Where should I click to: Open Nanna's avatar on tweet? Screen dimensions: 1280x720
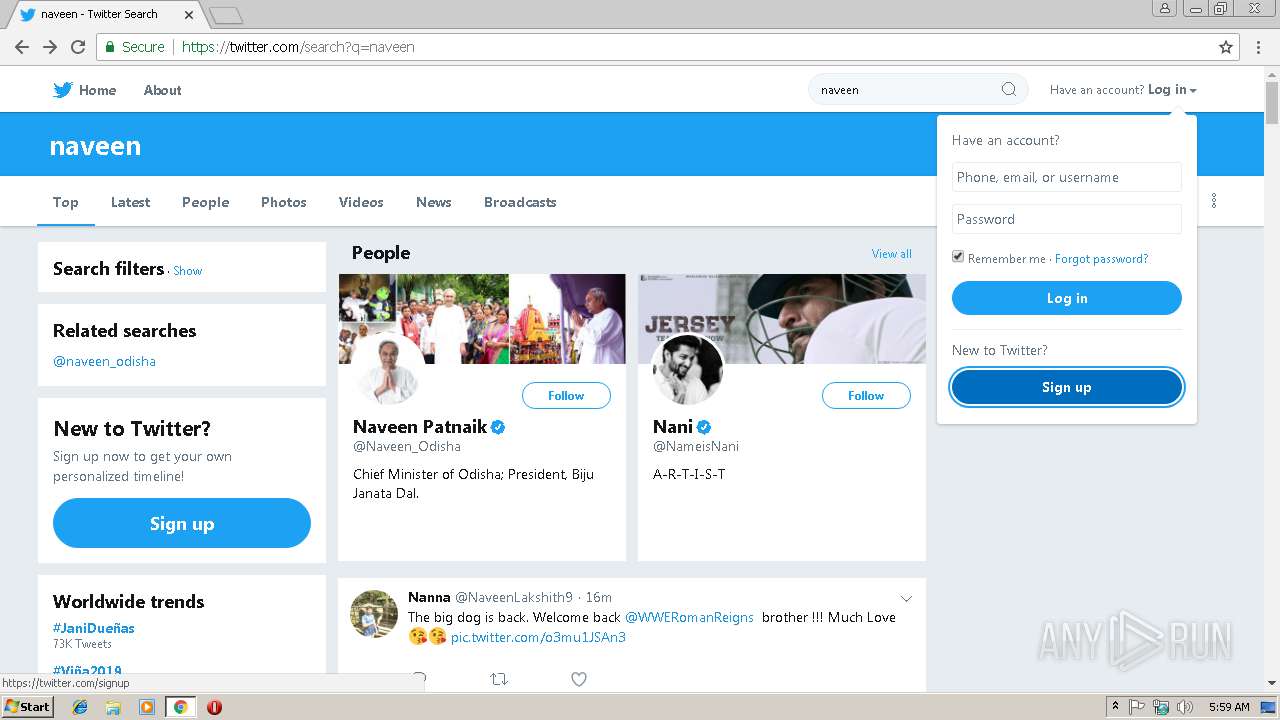(373, 613)
